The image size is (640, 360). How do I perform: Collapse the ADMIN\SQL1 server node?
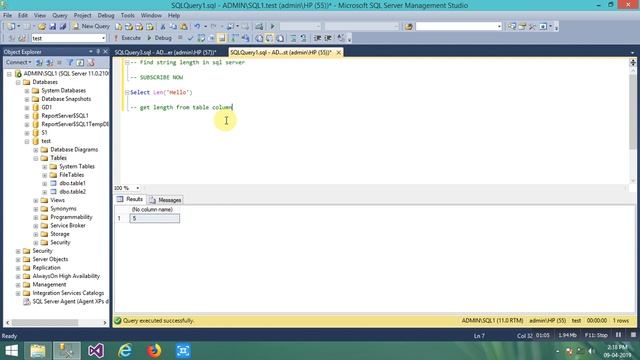9,74
